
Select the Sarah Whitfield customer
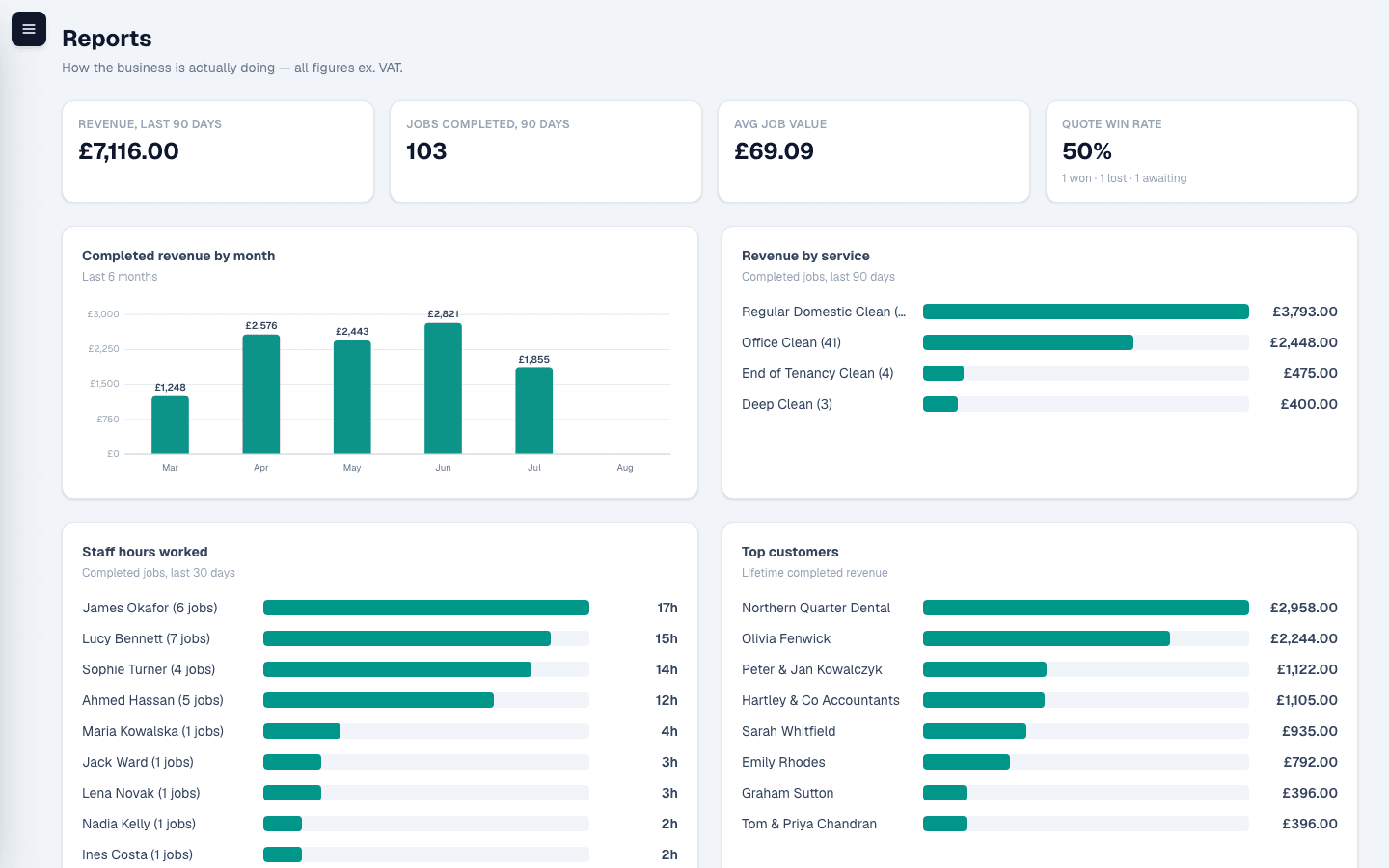click(789, 731)
